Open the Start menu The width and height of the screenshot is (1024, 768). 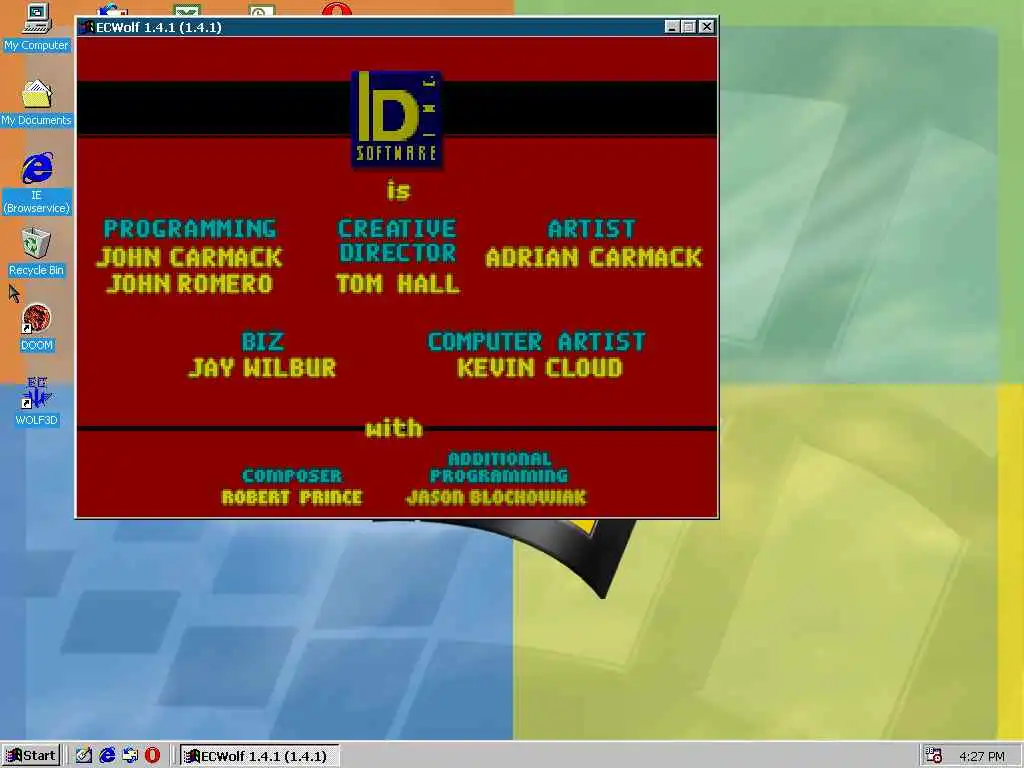31,756
